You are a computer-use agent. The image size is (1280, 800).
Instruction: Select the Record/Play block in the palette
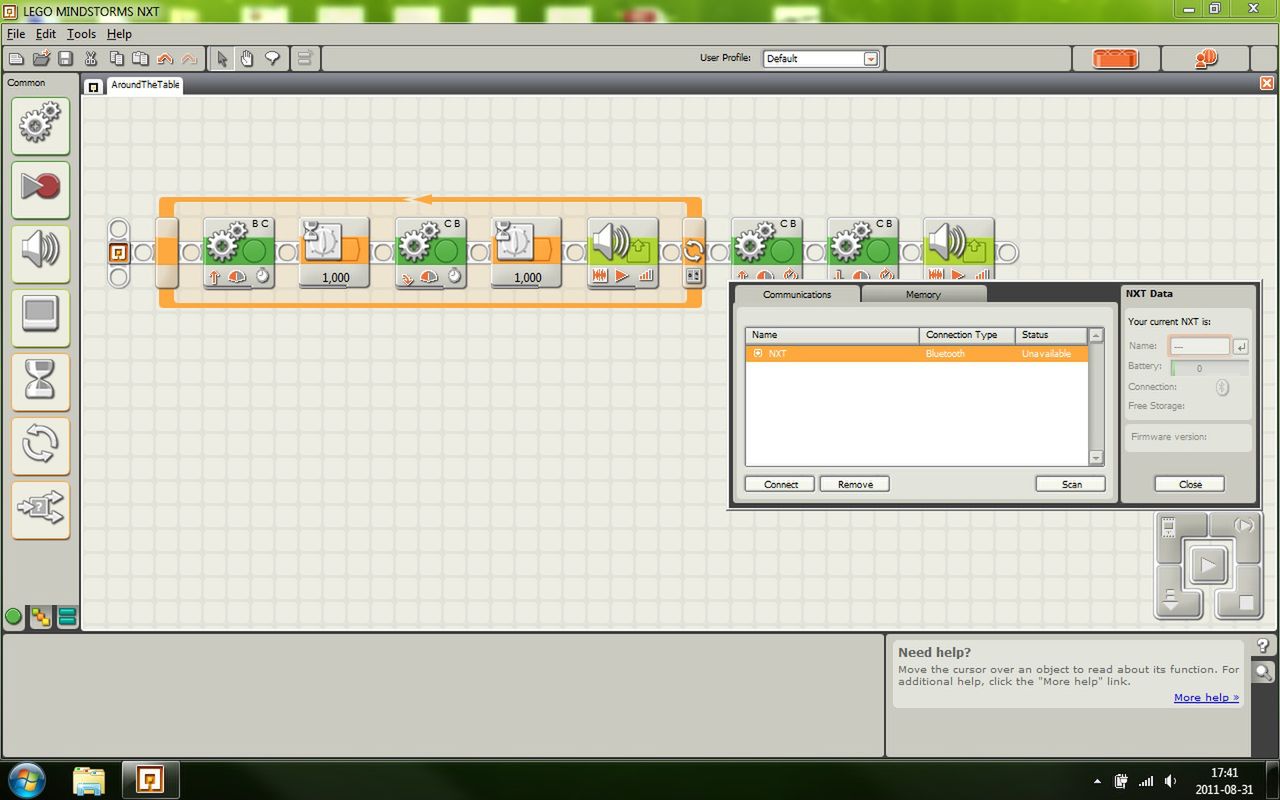pos(40,190)
